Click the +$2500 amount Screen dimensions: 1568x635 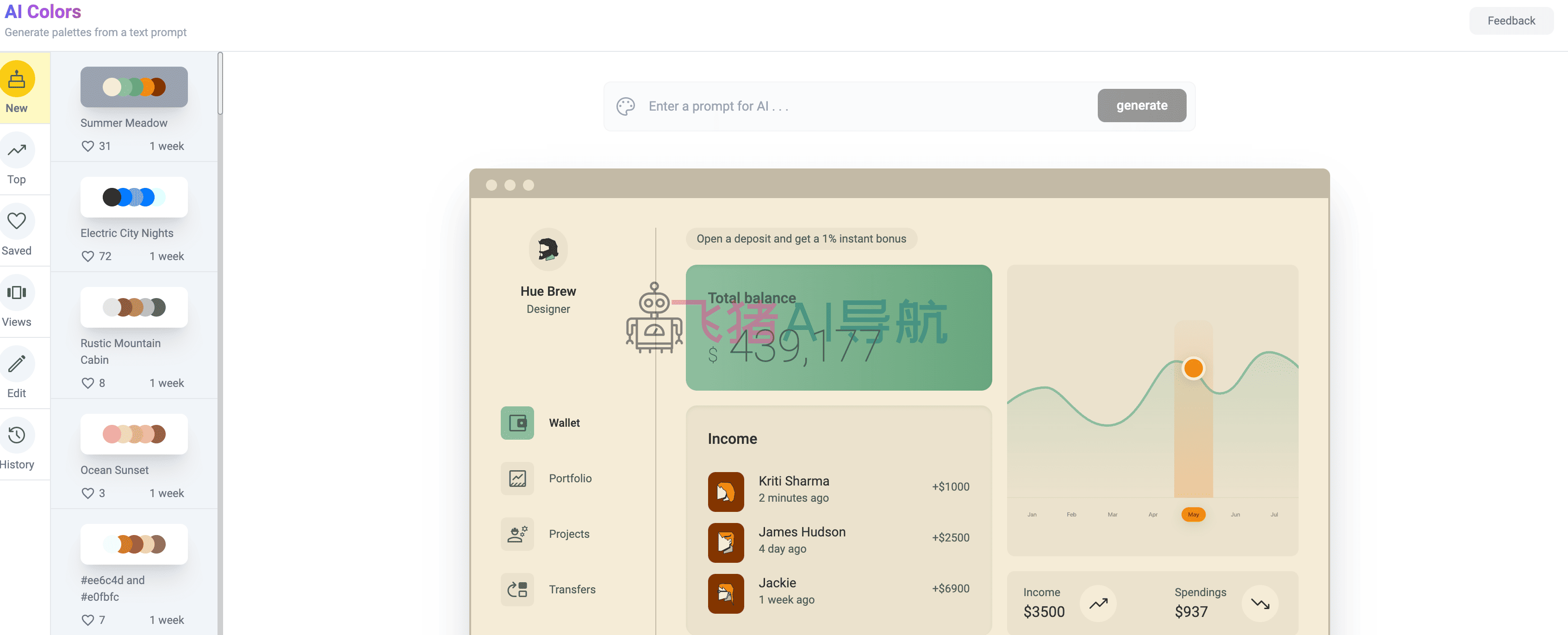950,538
